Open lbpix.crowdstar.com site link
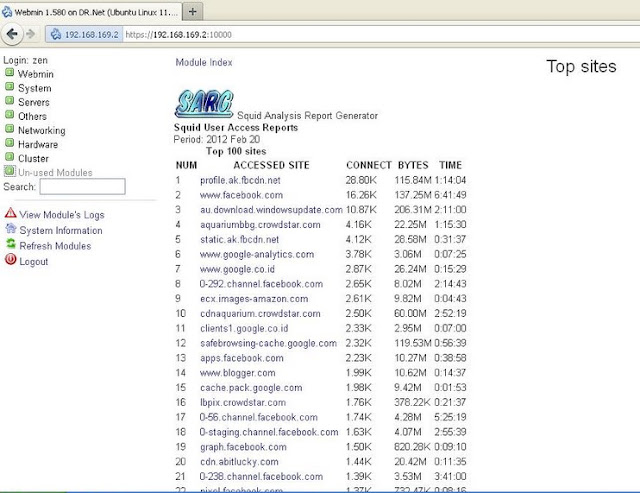Image resolution: width=640 pixels, height=493 pixels. point(243,403)
